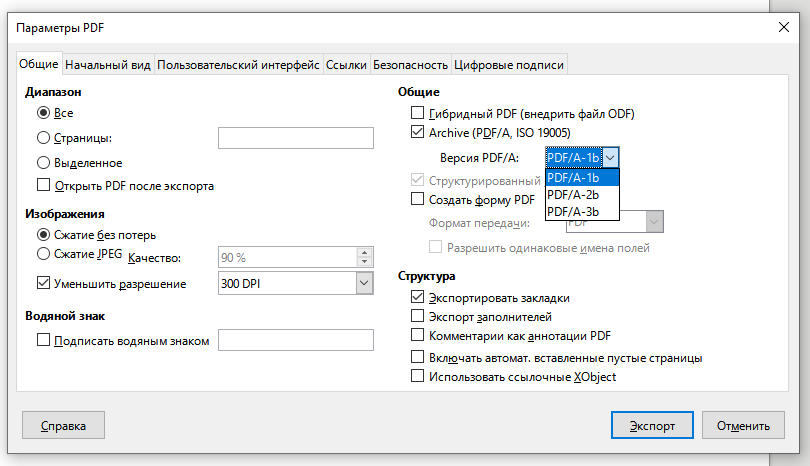Open the Цифровые подписи tab

(x=509, y=65)
